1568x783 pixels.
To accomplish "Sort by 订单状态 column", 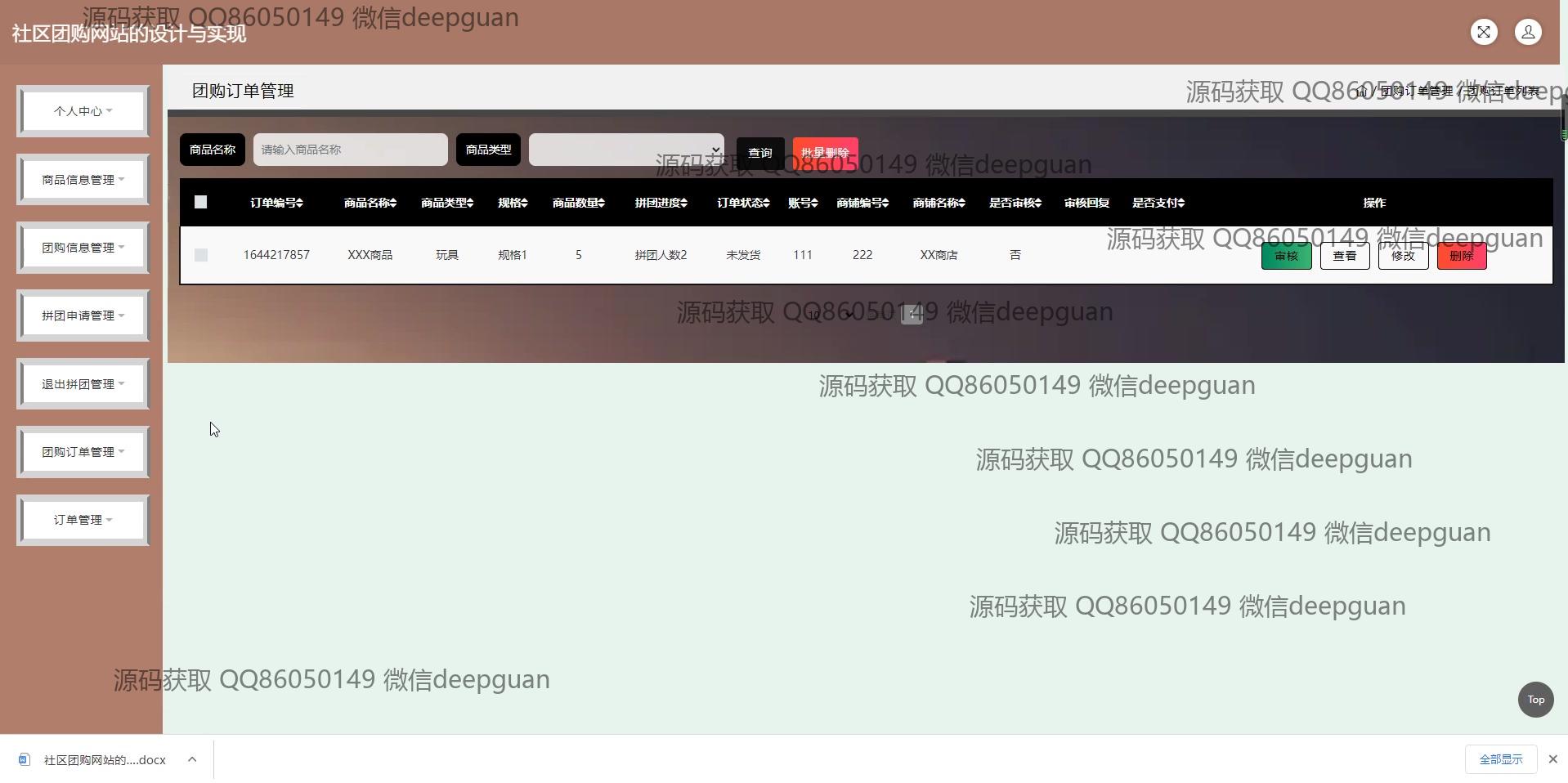I will [743, 203].
